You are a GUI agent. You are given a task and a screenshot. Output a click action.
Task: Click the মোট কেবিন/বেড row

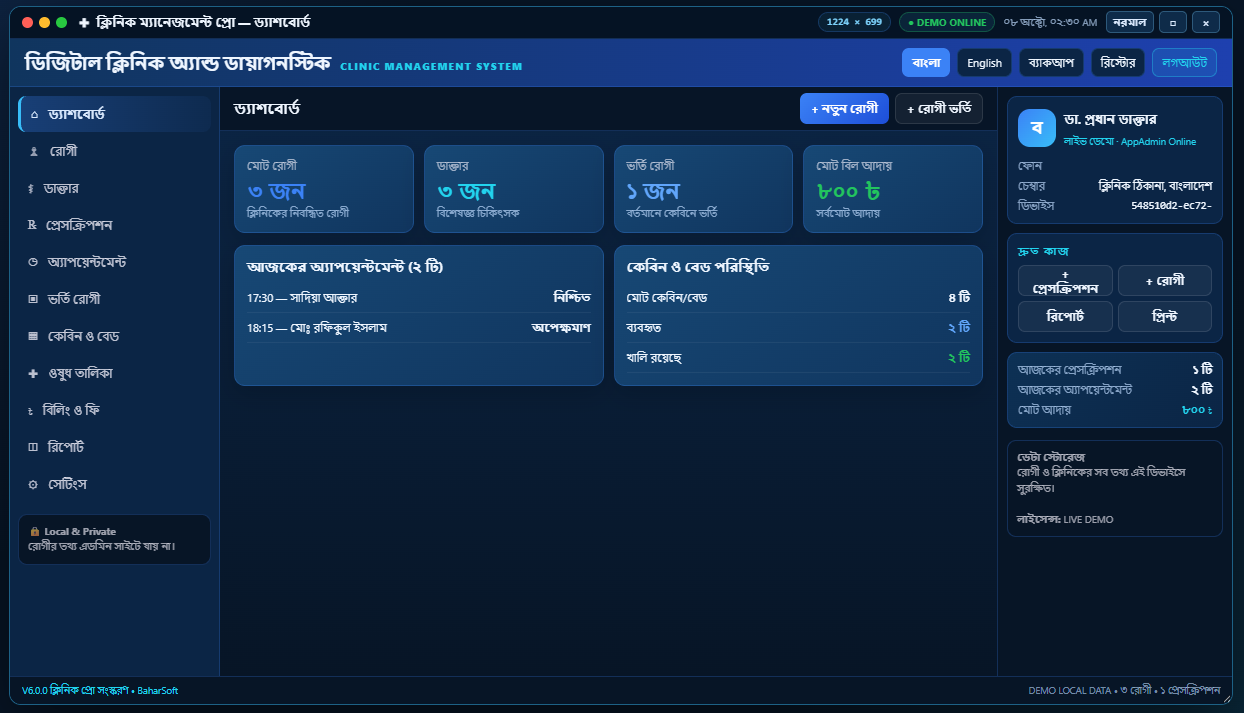[798, 298]
